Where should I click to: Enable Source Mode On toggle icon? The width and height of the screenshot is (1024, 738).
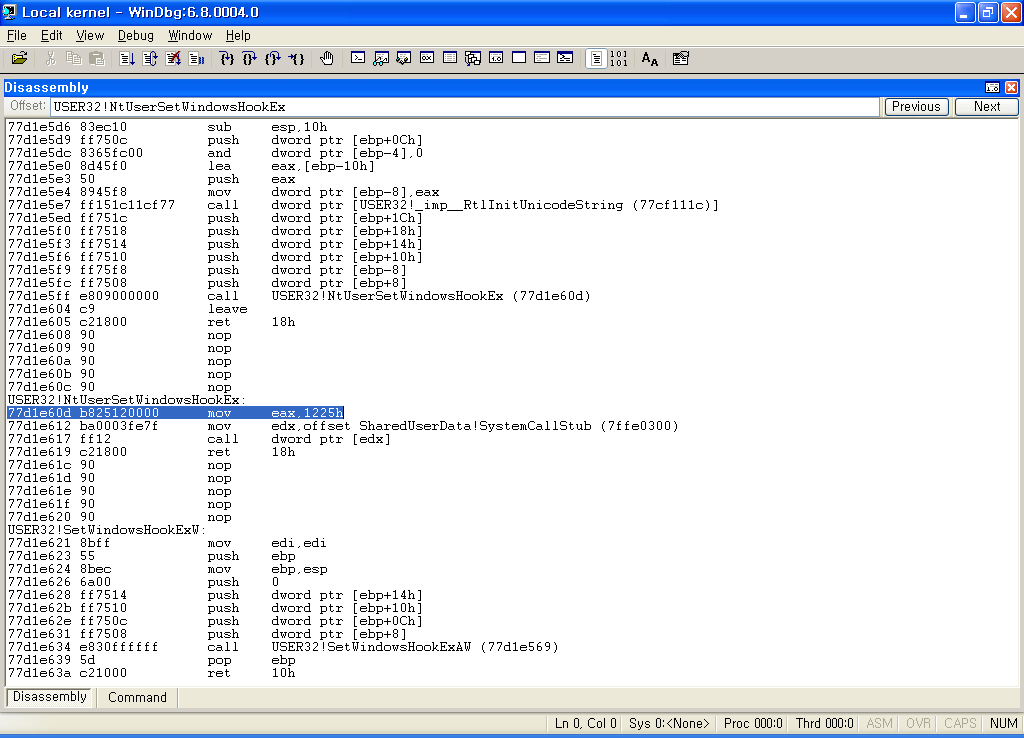(x=596, y=59)
